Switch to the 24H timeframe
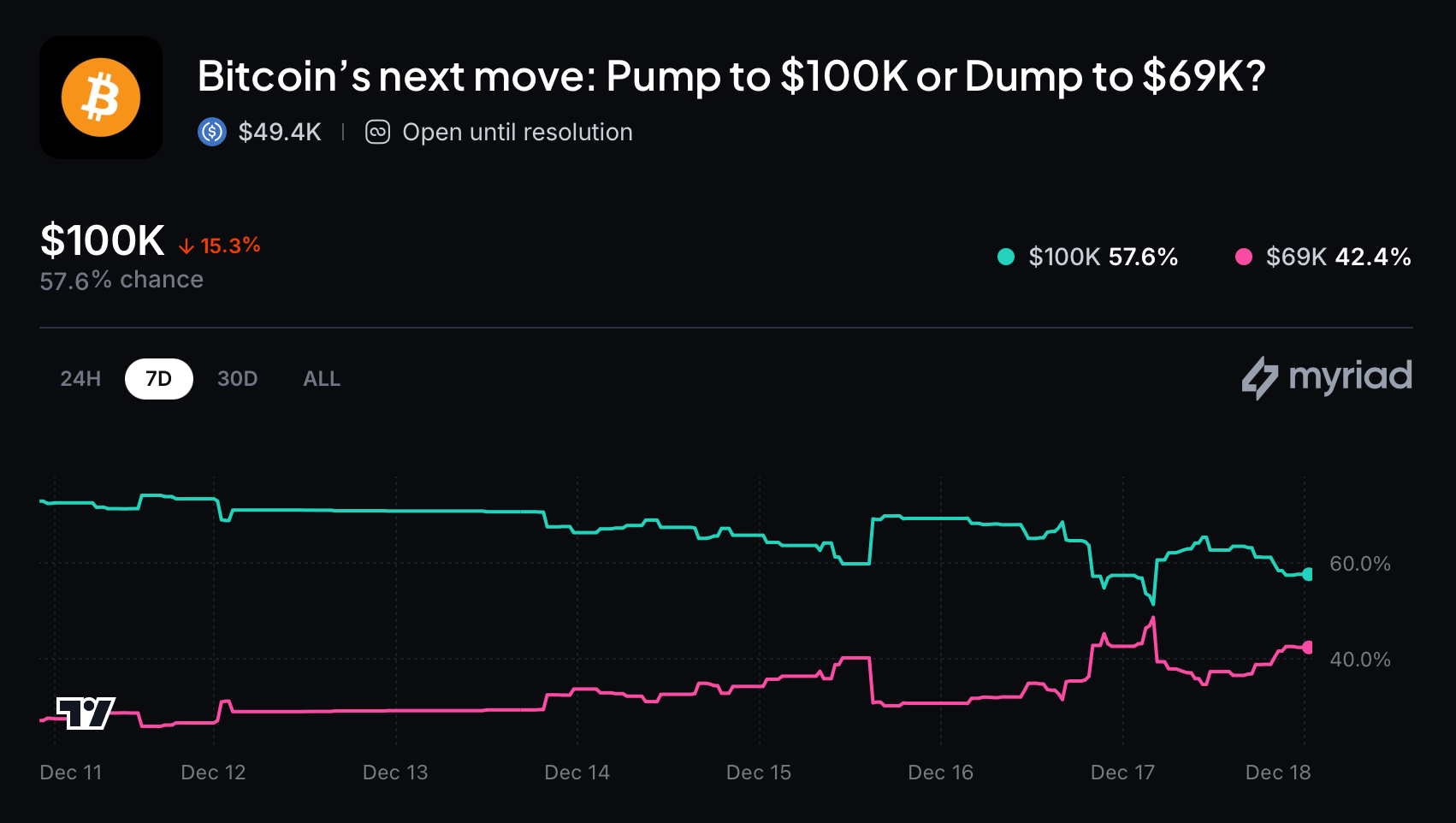 pos(79,378)
